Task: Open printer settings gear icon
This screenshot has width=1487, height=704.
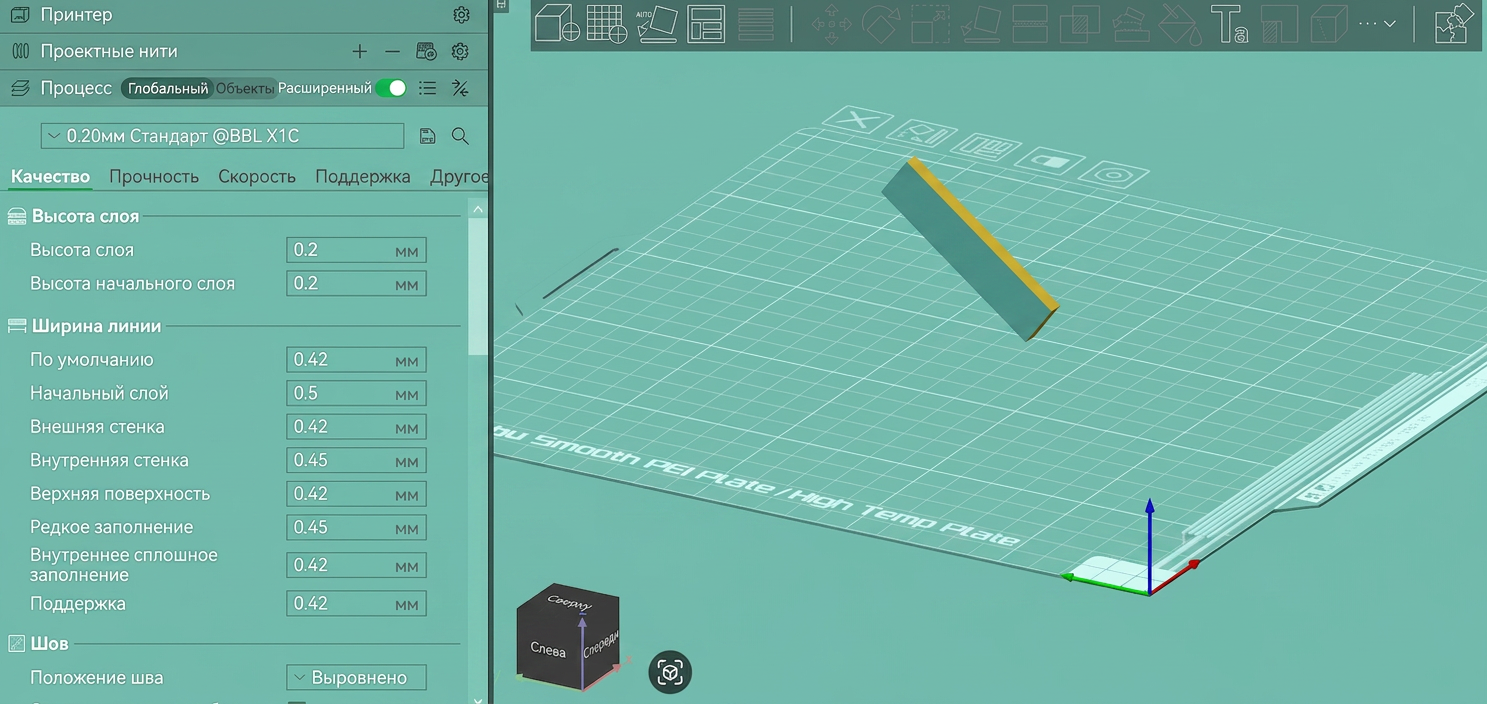Action: [x=461, y=15]
